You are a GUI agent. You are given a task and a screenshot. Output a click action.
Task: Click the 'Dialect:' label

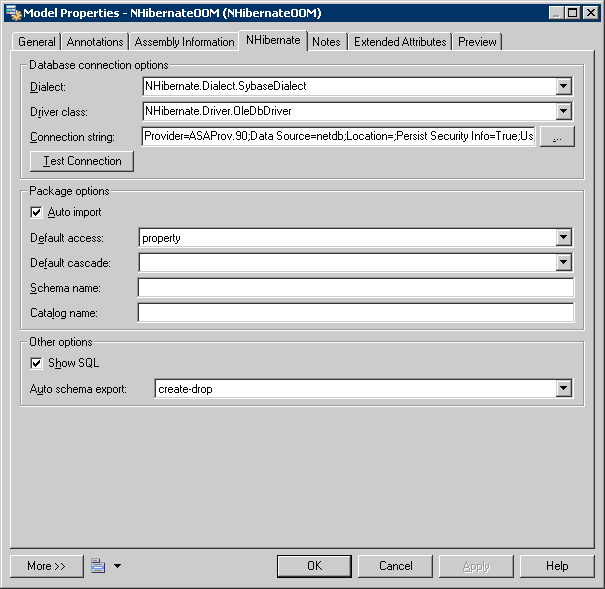click(x=48, y=87)
